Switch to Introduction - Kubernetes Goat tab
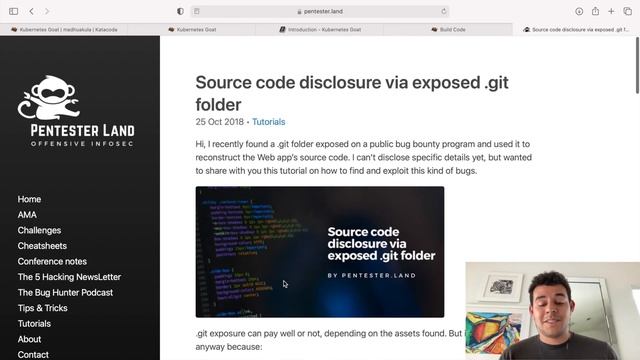 pyautogui.click(x=320, y=29)
